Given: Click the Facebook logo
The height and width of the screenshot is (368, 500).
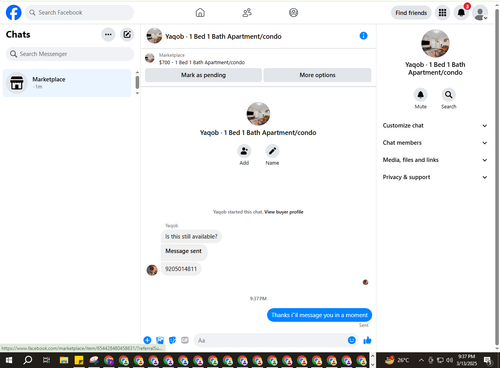Looking at the screenshot, I should click(x=13, y=13).
